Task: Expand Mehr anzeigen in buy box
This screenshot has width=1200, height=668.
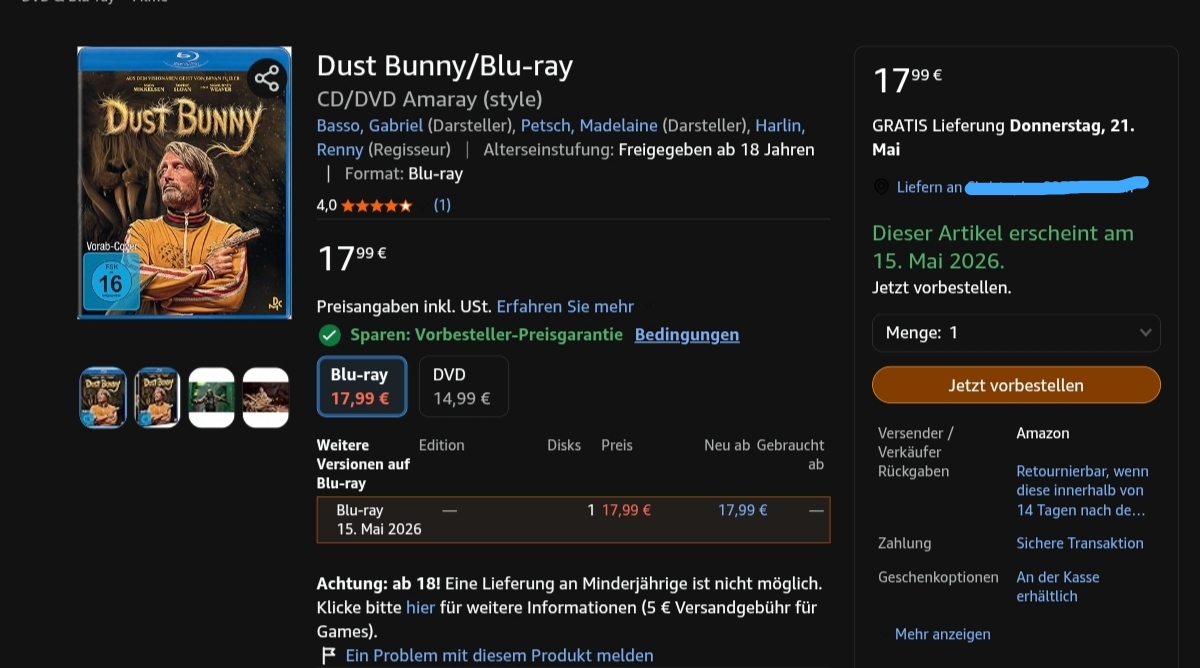Action: point(943,634)
